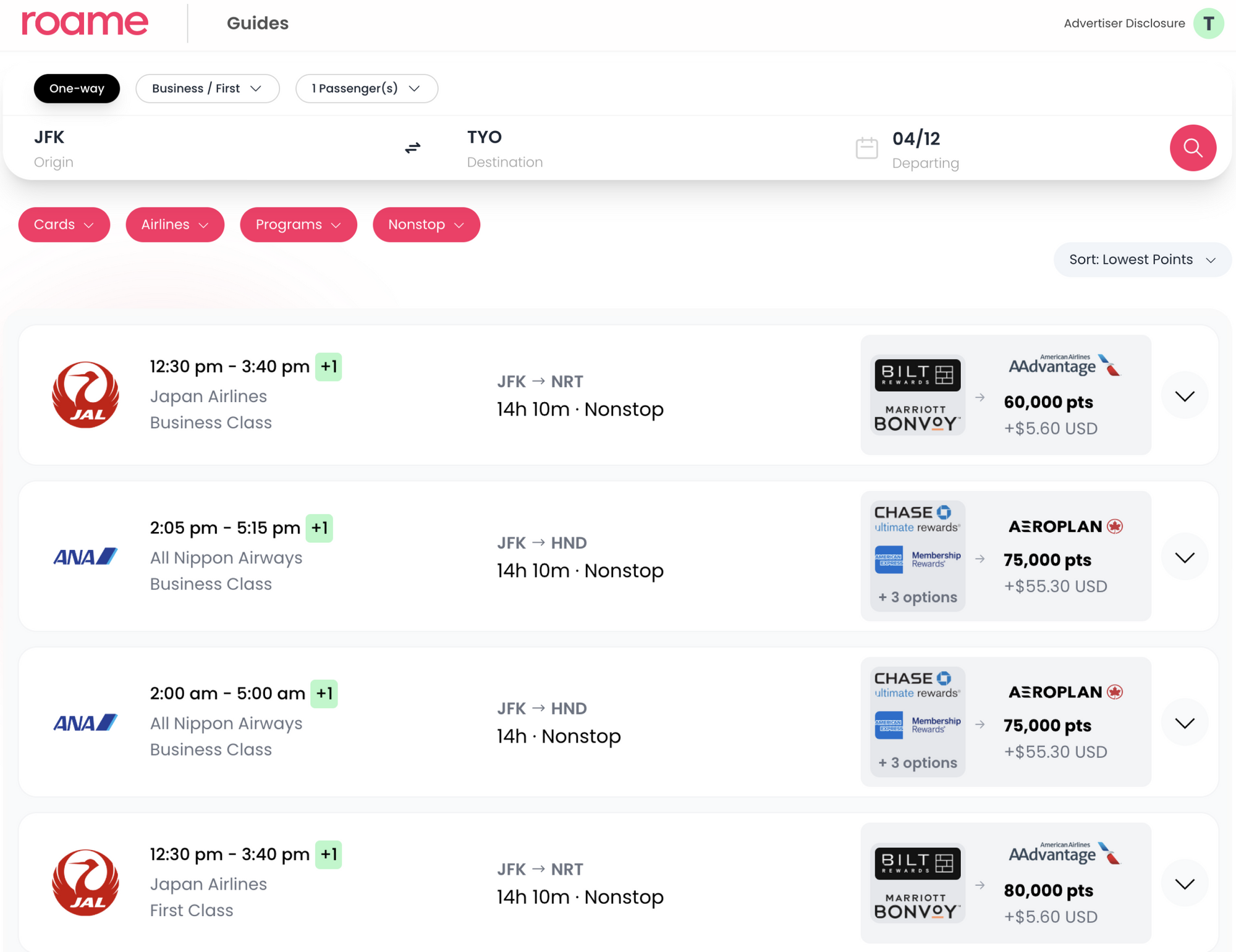The height and width of the screenshot is (952, 1236).
Task: Open the Nonstop filter dropdown
Action: pos(426,224)
